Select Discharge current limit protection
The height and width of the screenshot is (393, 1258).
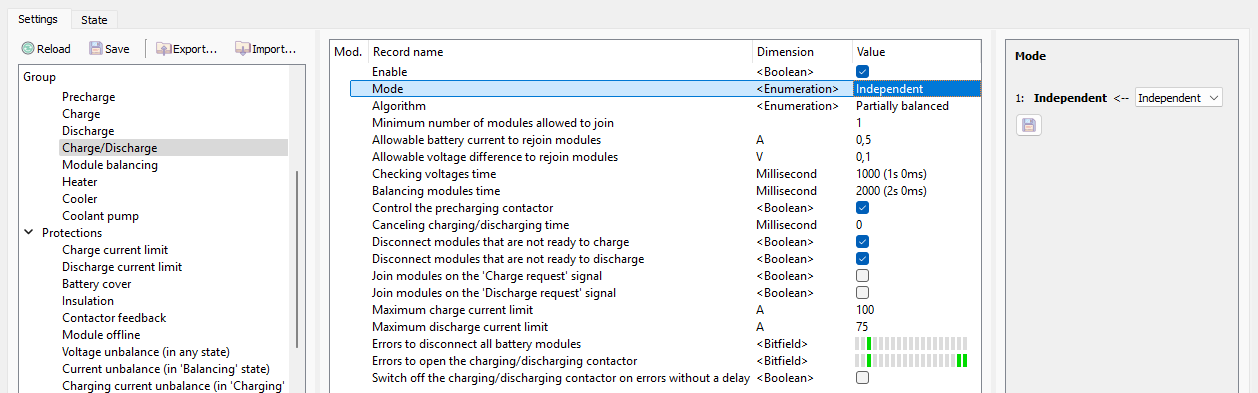pyautogui.click(x=122, y=267)
